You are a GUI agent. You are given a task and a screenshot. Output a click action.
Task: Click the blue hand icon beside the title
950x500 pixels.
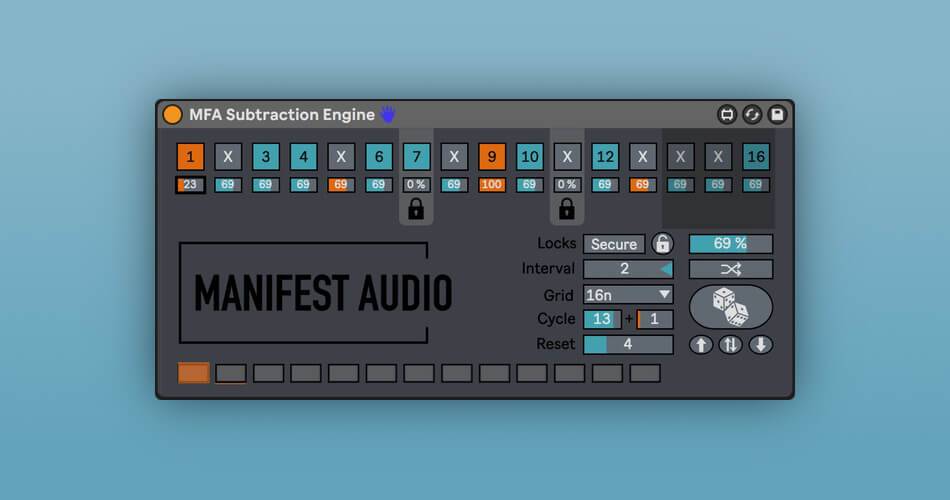388,114
